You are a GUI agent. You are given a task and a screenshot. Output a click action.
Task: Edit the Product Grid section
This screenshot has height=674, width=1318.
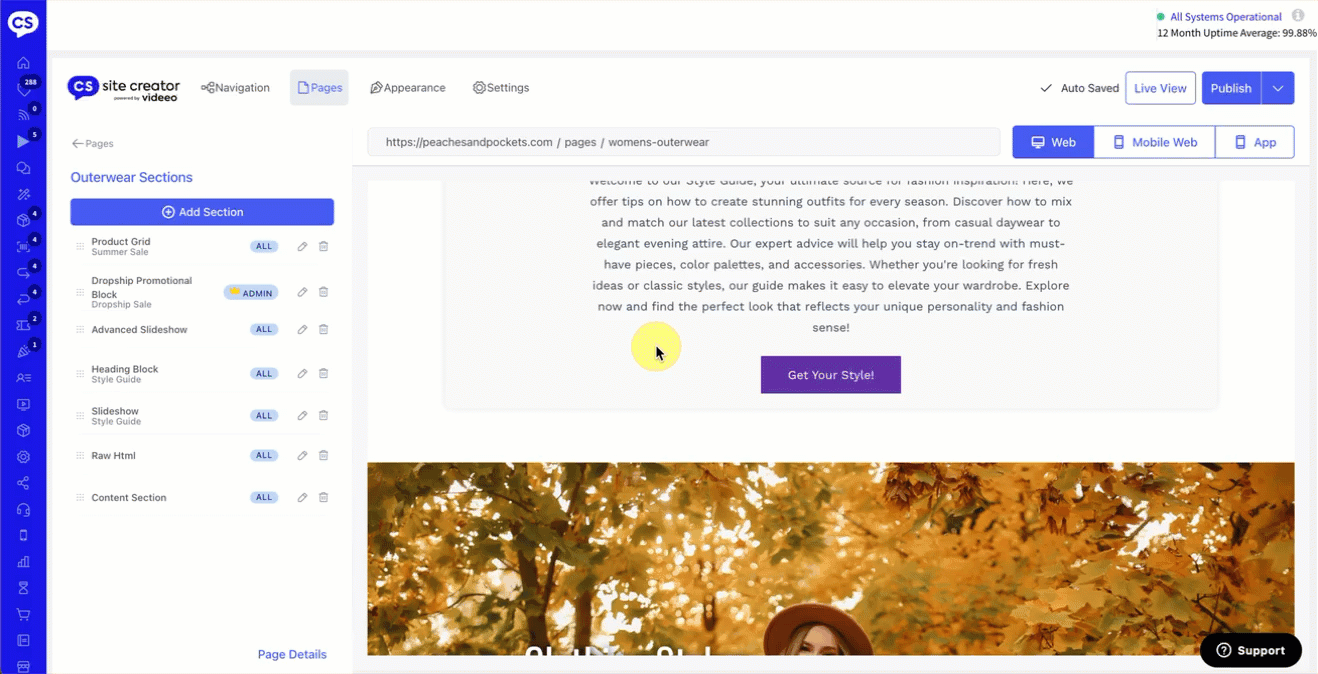(x=302, y=246)
